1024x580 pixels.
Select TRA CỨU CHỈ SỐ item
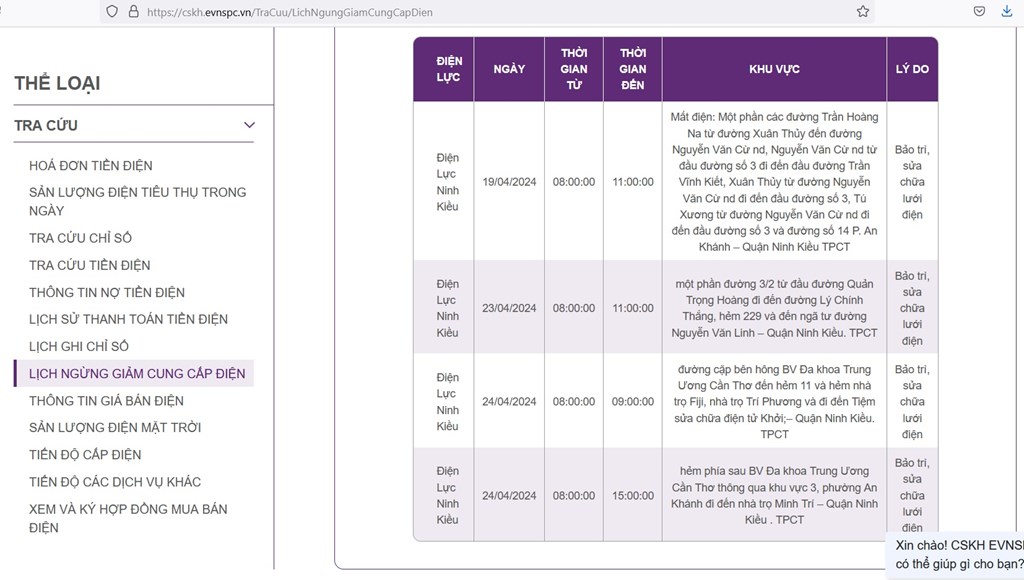(80, 238)
